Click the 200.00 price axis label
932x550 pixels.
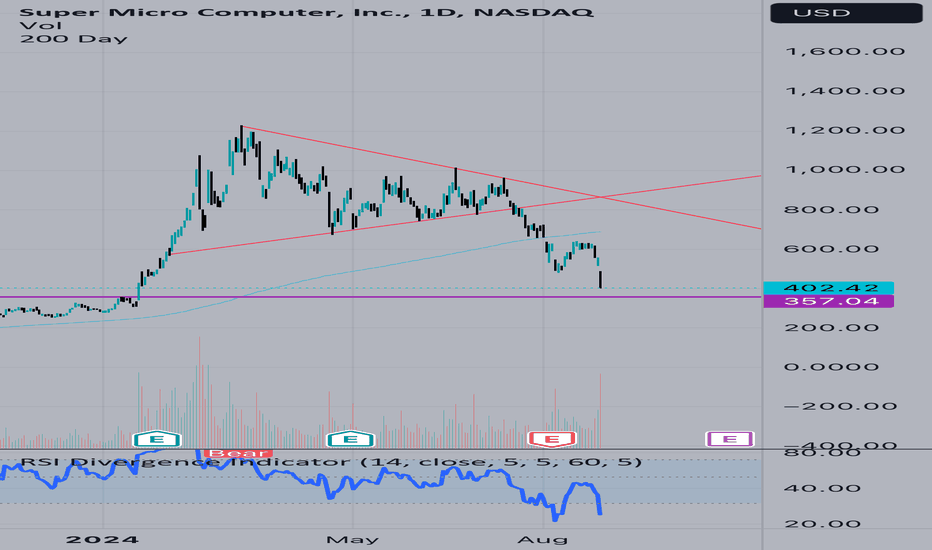831,328
